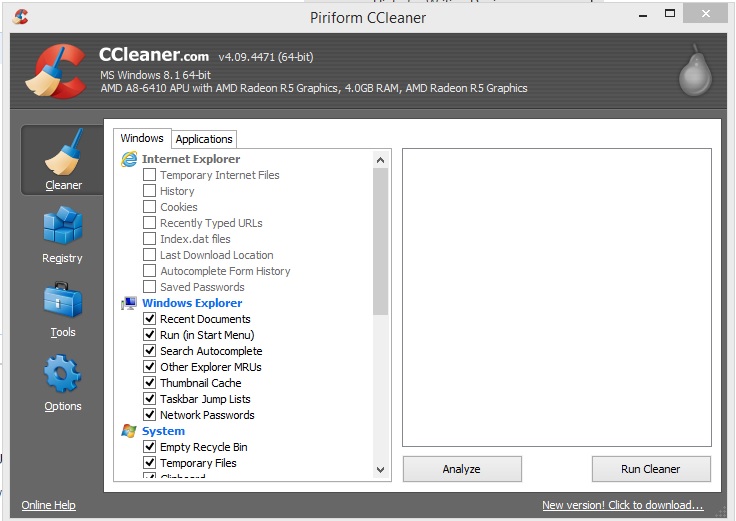This screenshot has height=521, width=736.
Task: Uncheck the Recent Documents checkbox
Action: point(149,319)
